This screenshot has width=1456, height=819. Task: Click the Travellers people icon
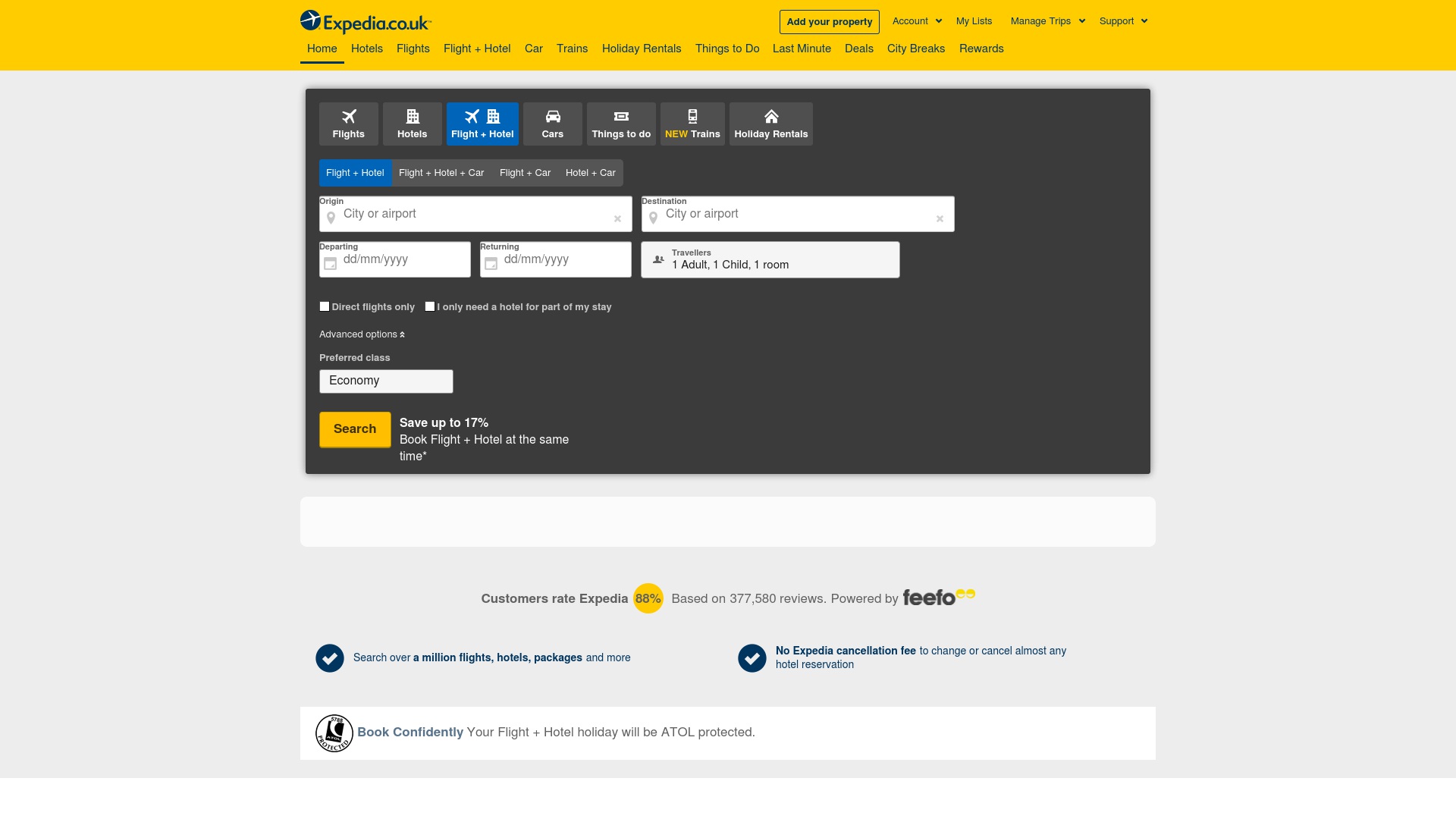pos(658,259)
